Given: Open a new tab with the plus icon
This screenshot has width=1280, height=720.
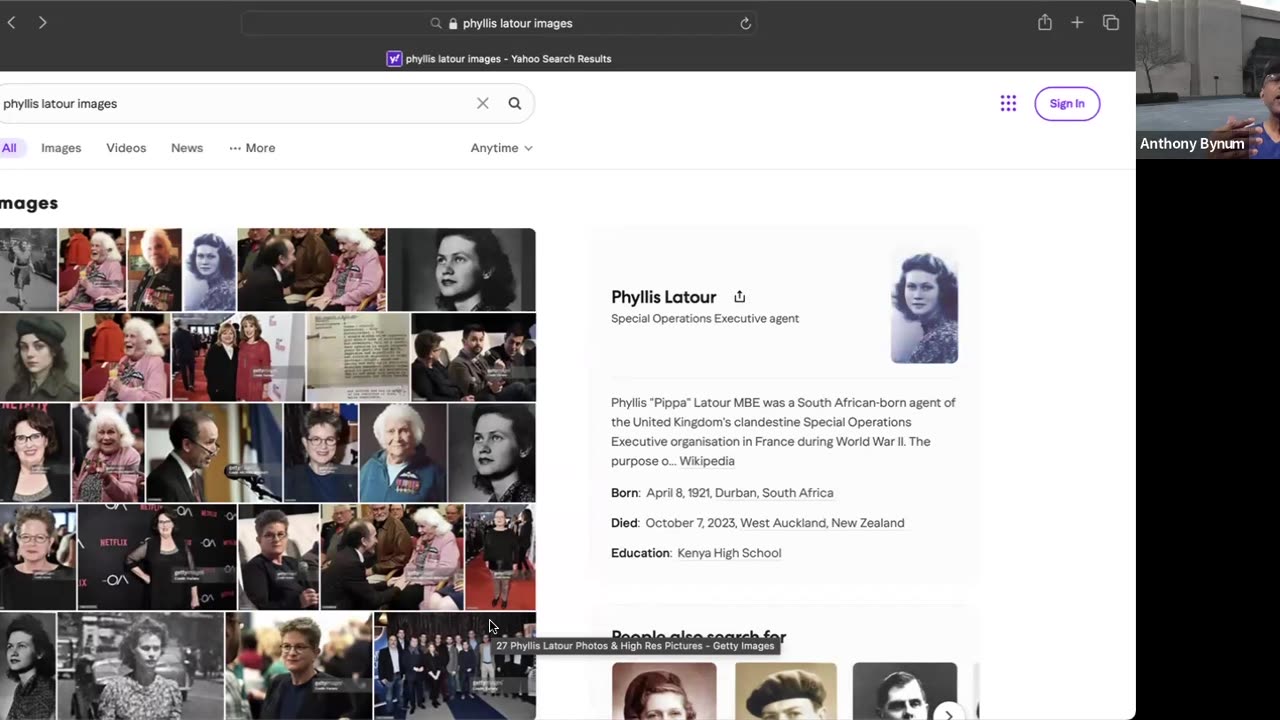Looking at the screenshot, I should pos(1077,22).
